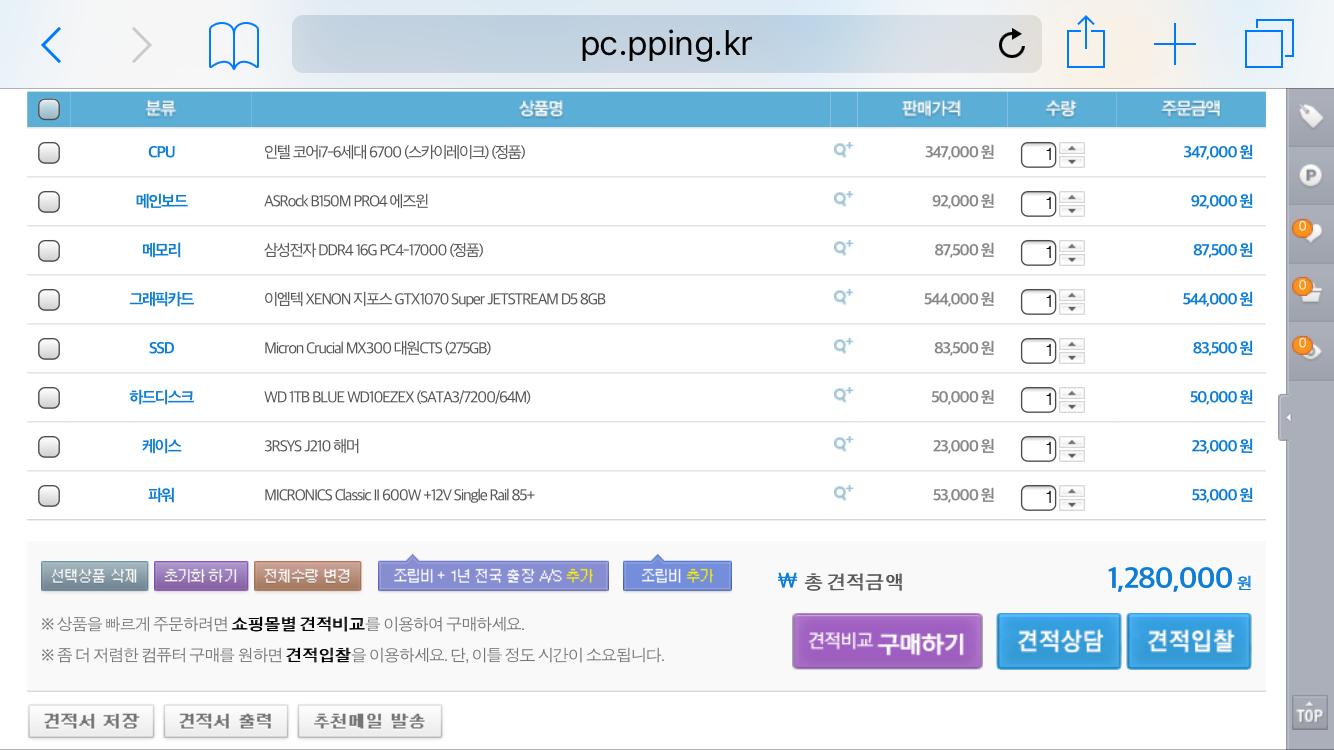
Task: Open the Safari share sheet
Action: (1084, 43)
